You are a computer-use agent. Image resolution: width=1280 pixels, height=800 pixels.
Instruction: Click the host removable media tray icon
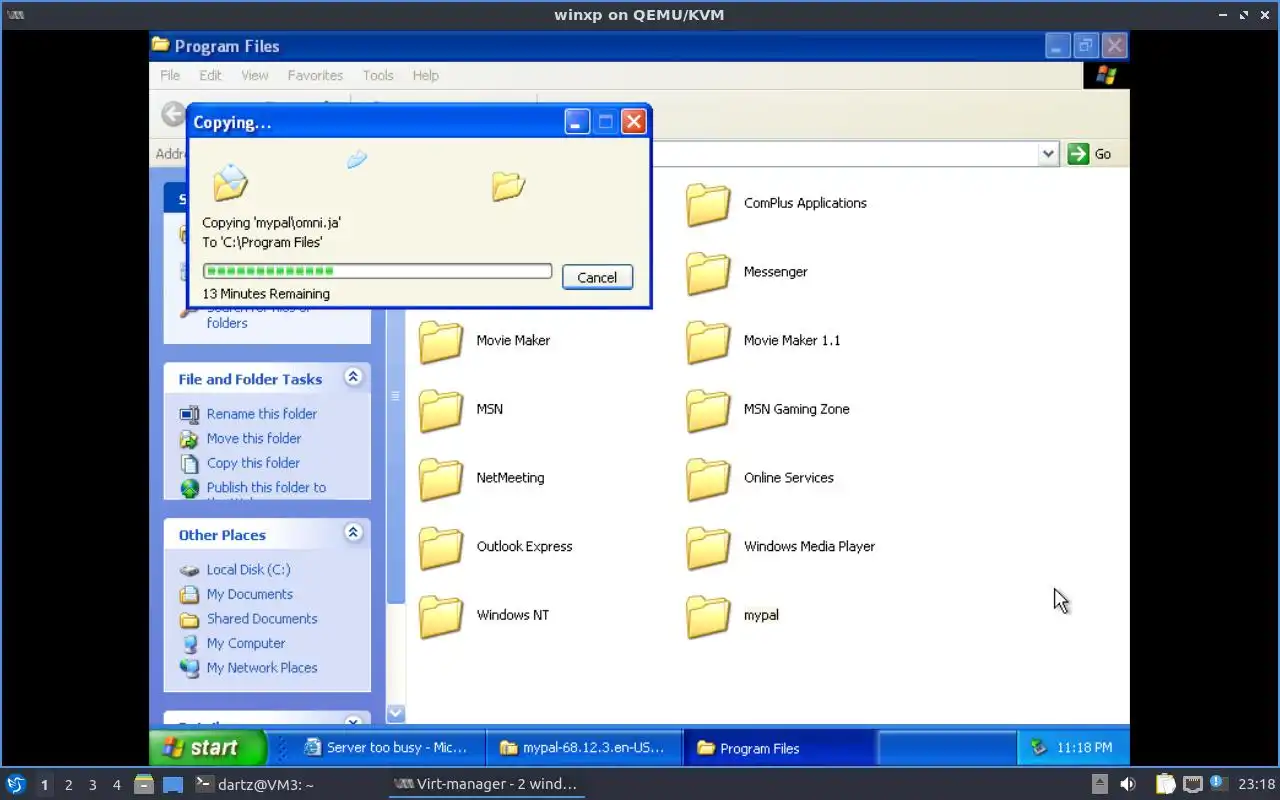point(1100,784)
